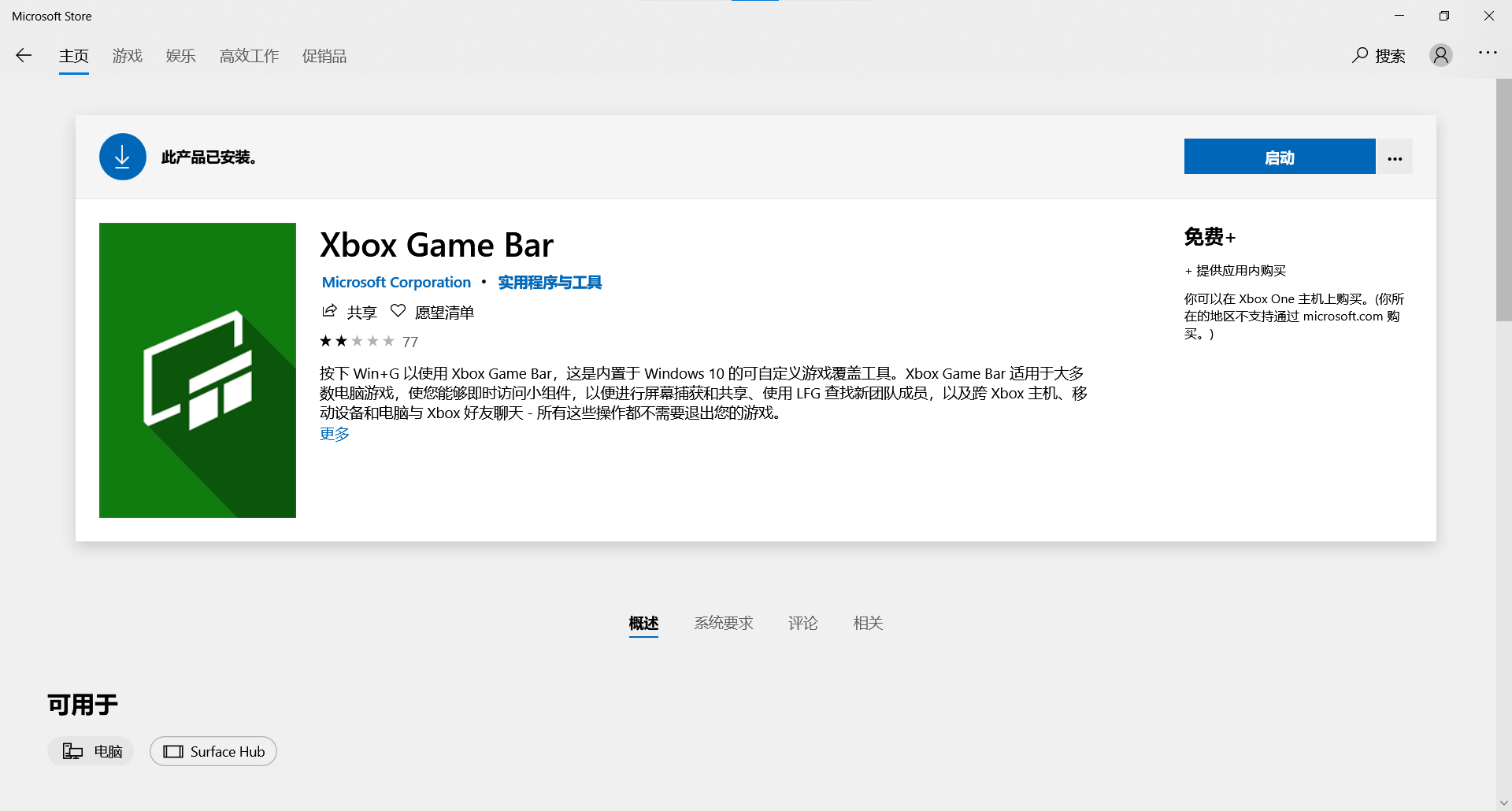The height and width of the screenshot is (811, 1512).
Task: Click the 可用于 heading
Action: (x=83, y=704)
